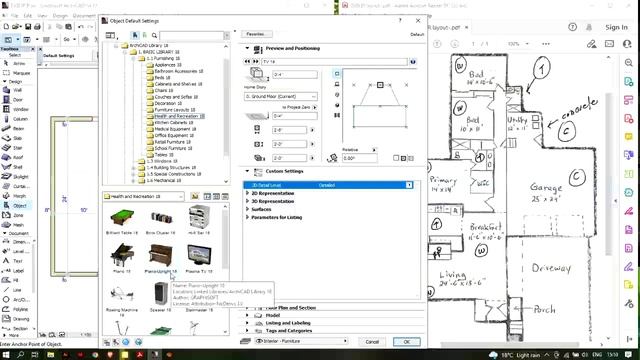Click the Cancel button
The height and width of the screenshot is (360, 640).
coord(372,342)
